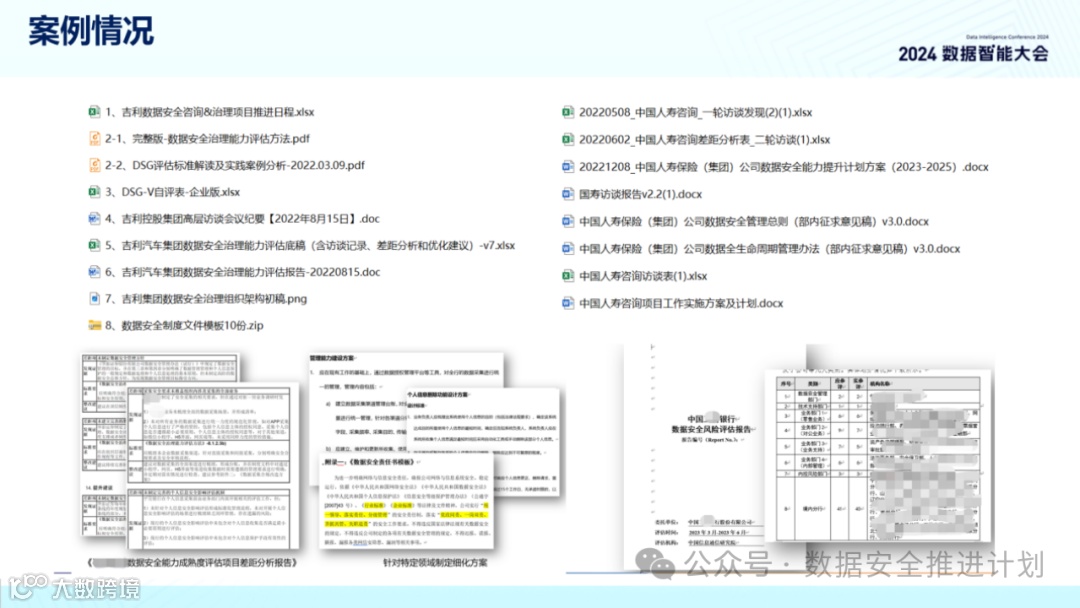Open file 4、吉利控股集团高层访谈会议纪要【2022年8月15日】.doc
1080x608 pixels.
coord(242,218)
